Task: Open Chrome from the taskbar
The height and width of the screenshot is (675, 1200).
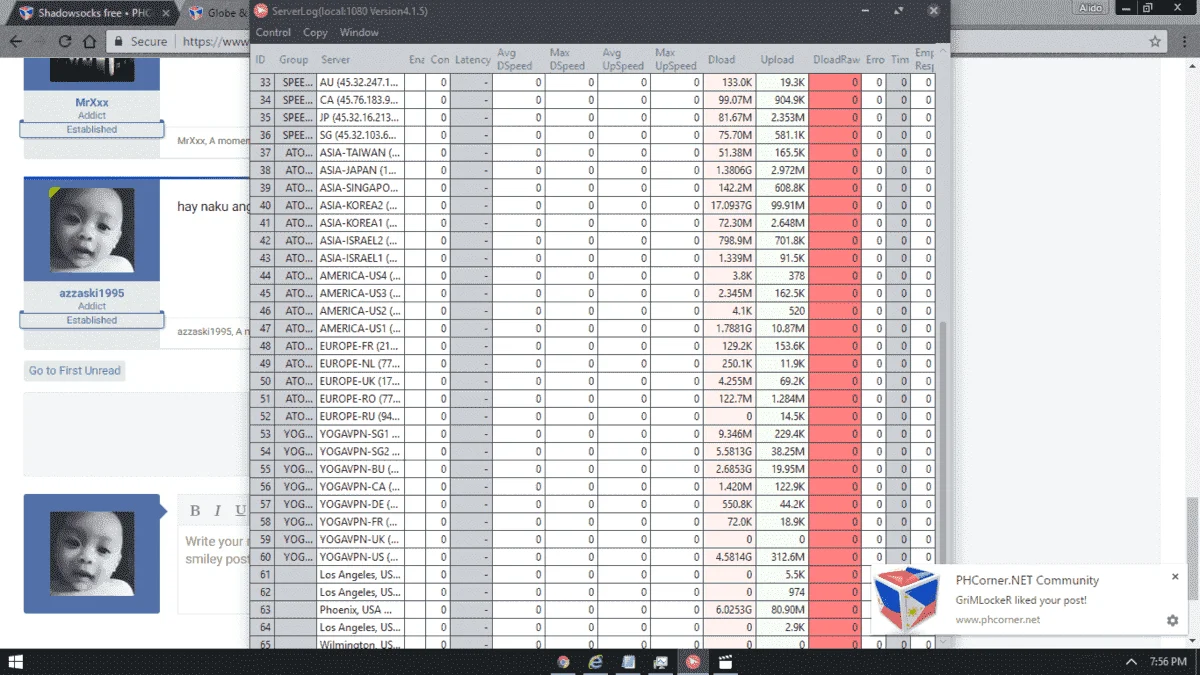Action: 563,662
